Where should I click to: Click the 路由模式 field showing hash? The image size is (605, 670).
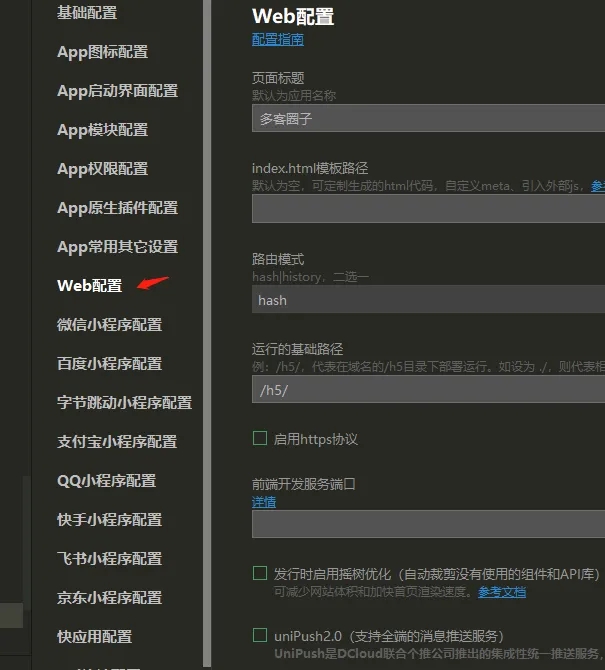click(x=429, y=299)
